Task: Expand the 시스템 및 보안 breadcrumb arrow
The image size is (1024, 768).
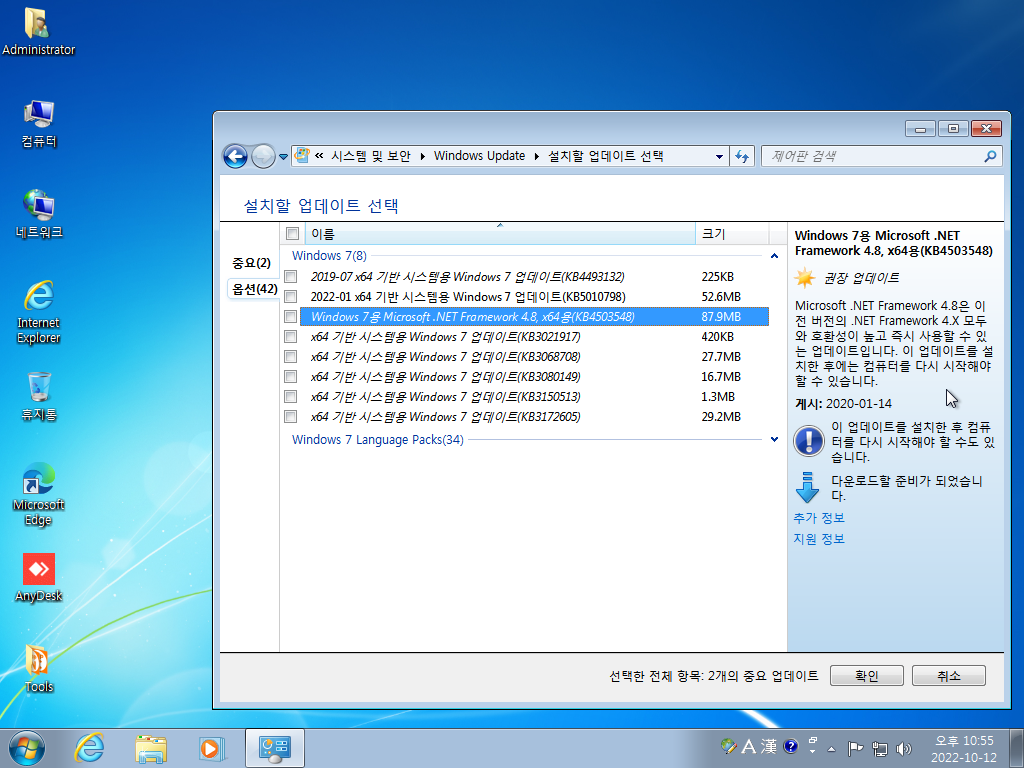Action: point(423,156)
